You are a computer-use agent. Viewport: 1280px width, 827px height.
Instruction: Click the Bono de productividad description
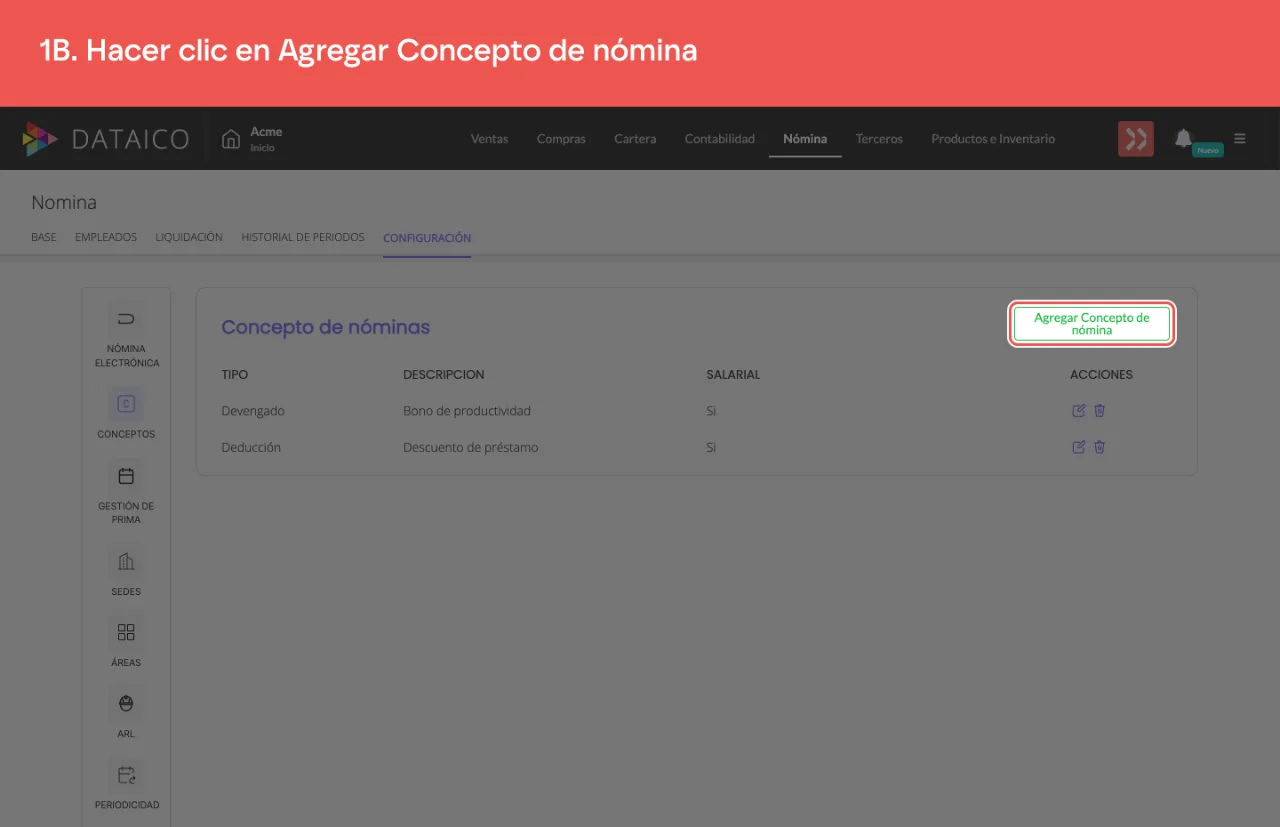tap(467, 411)
